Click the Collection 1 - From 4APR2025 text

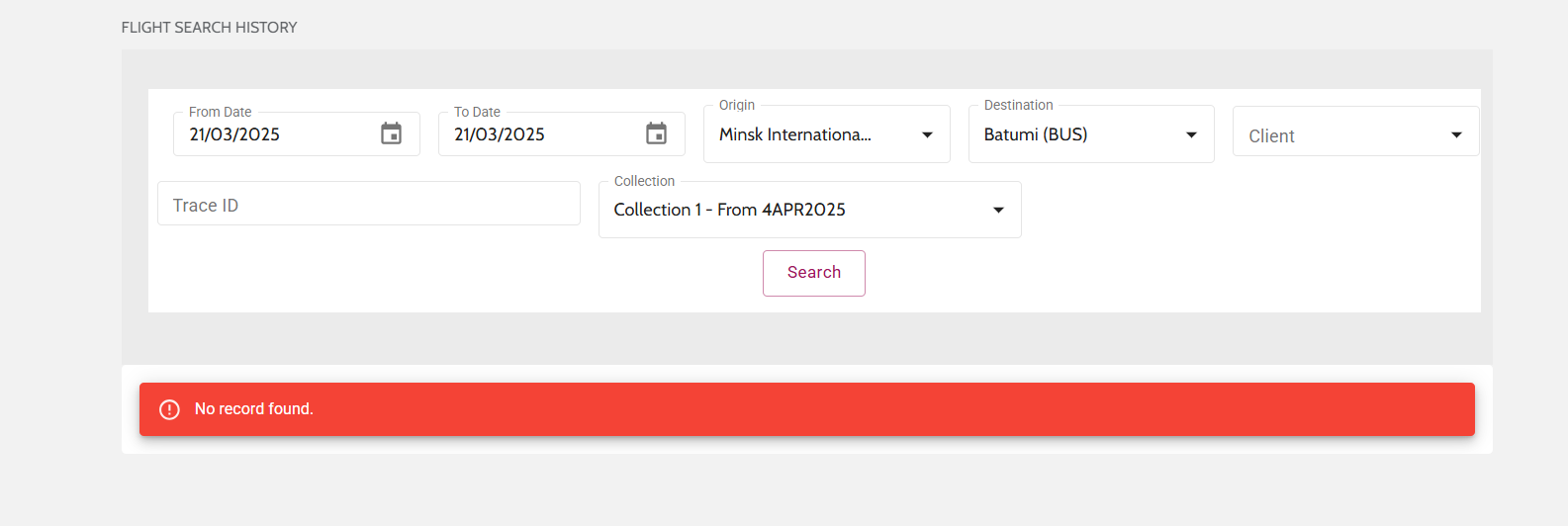point(729,210)
